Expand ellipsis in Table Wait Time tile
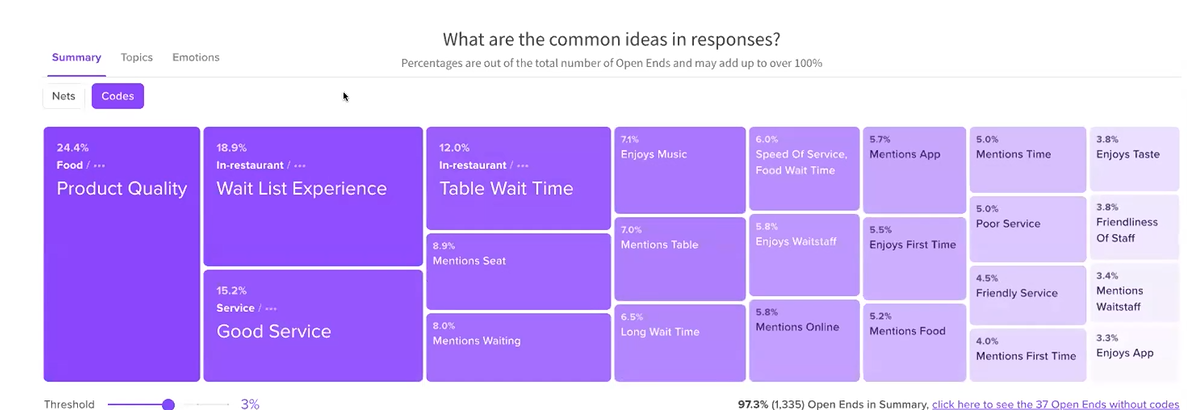Viewport: 1187px width, 410px height. 522,166
